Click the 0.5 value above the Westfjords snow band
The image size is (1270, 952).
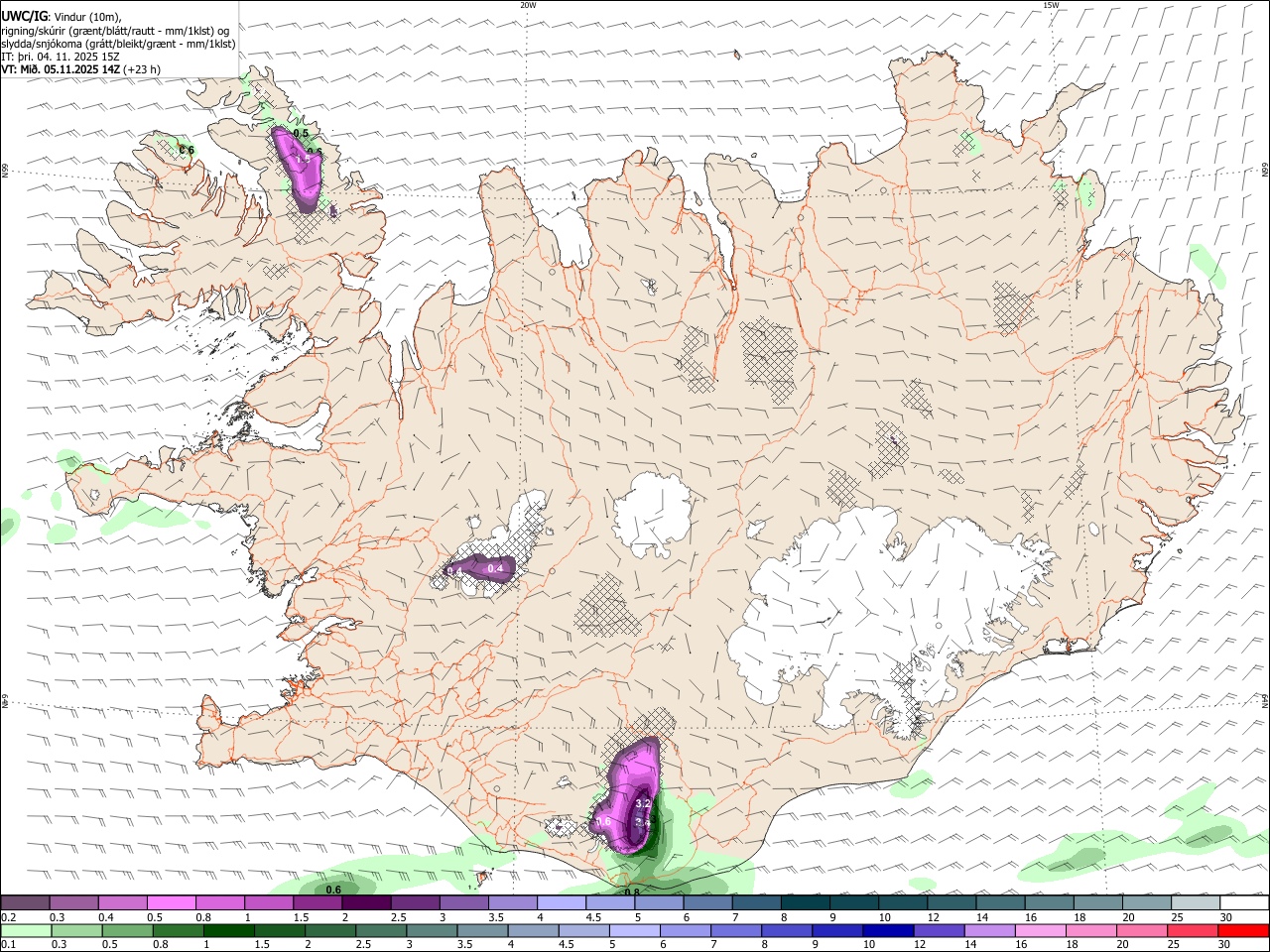pyautogui.click(x=302, y=133)
